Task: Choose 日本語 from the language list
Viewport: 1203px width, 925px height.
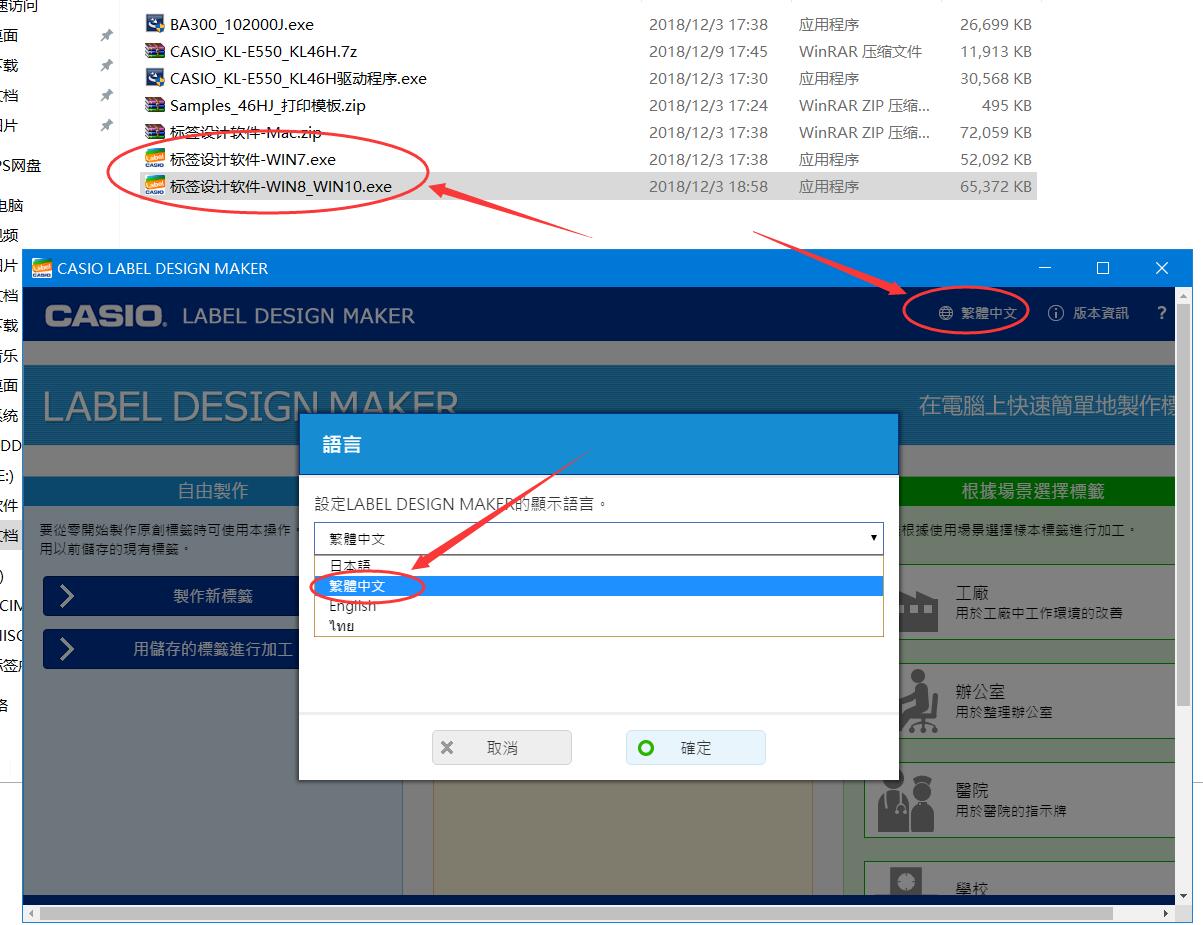Action: 599,565
